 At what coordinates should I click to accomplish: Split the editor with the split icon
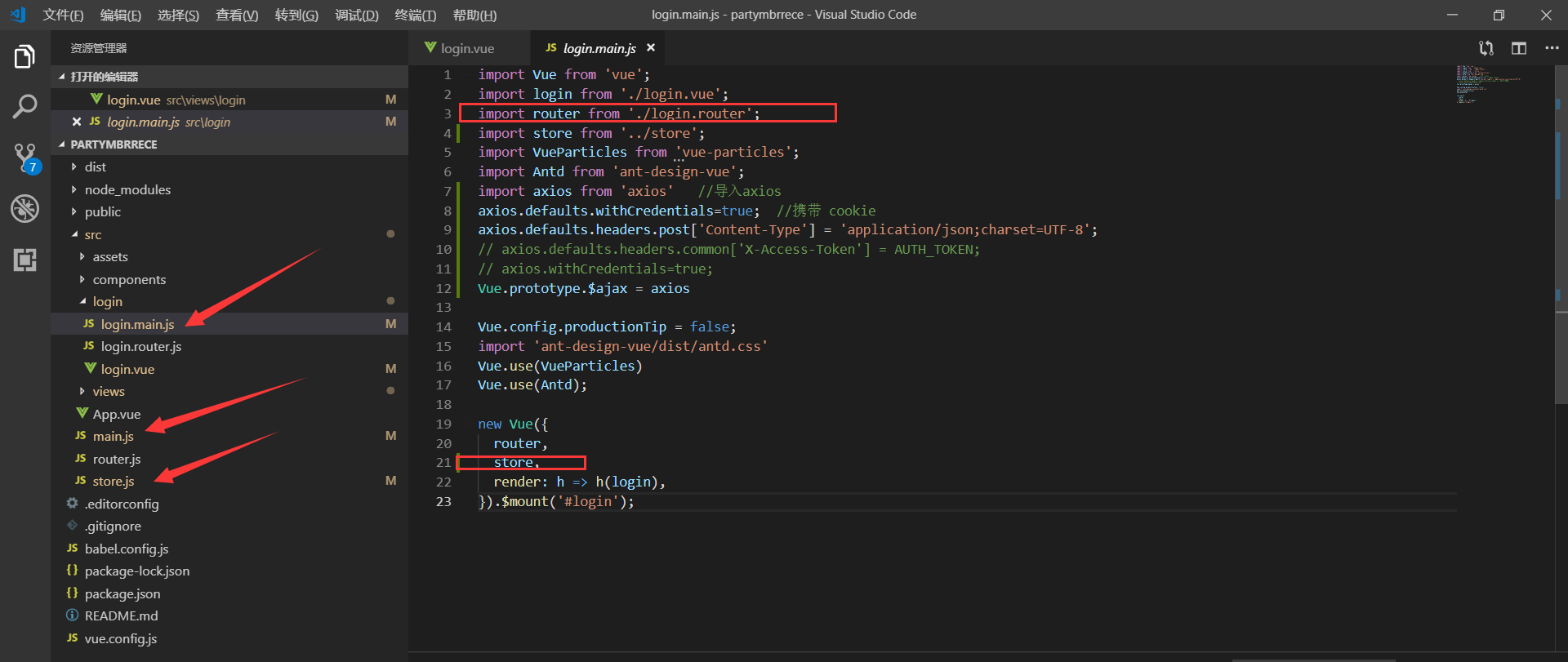pyautogui.click(x=1519, y=48)
